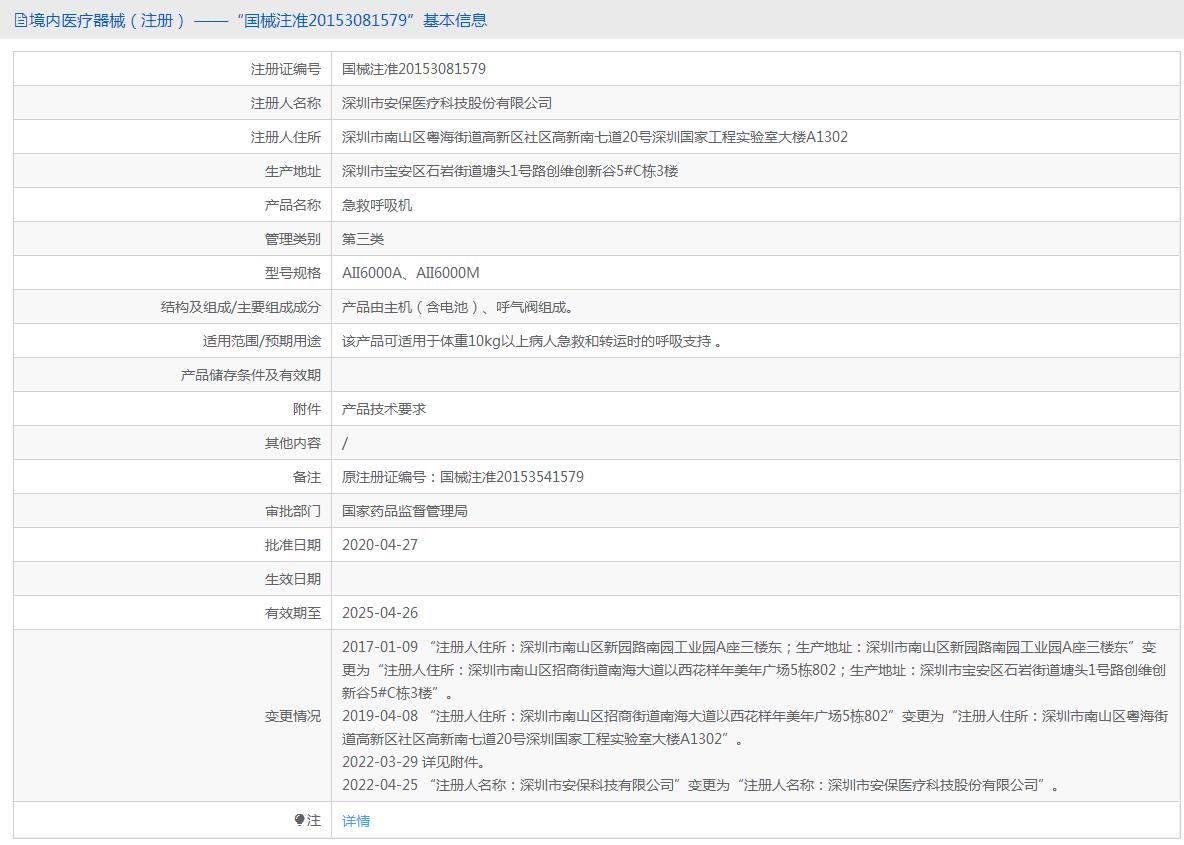Select the 注册证编号 value 国械注准20153081579 in the table
Viewport: 1184px width, 845px height.
pos(414,69)
